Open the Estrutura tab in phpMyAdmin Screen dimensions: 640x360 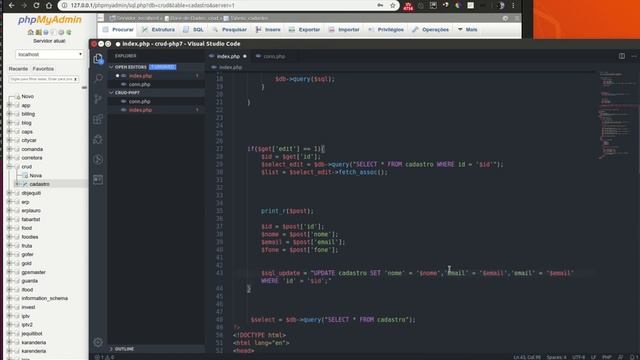(158, 30)
